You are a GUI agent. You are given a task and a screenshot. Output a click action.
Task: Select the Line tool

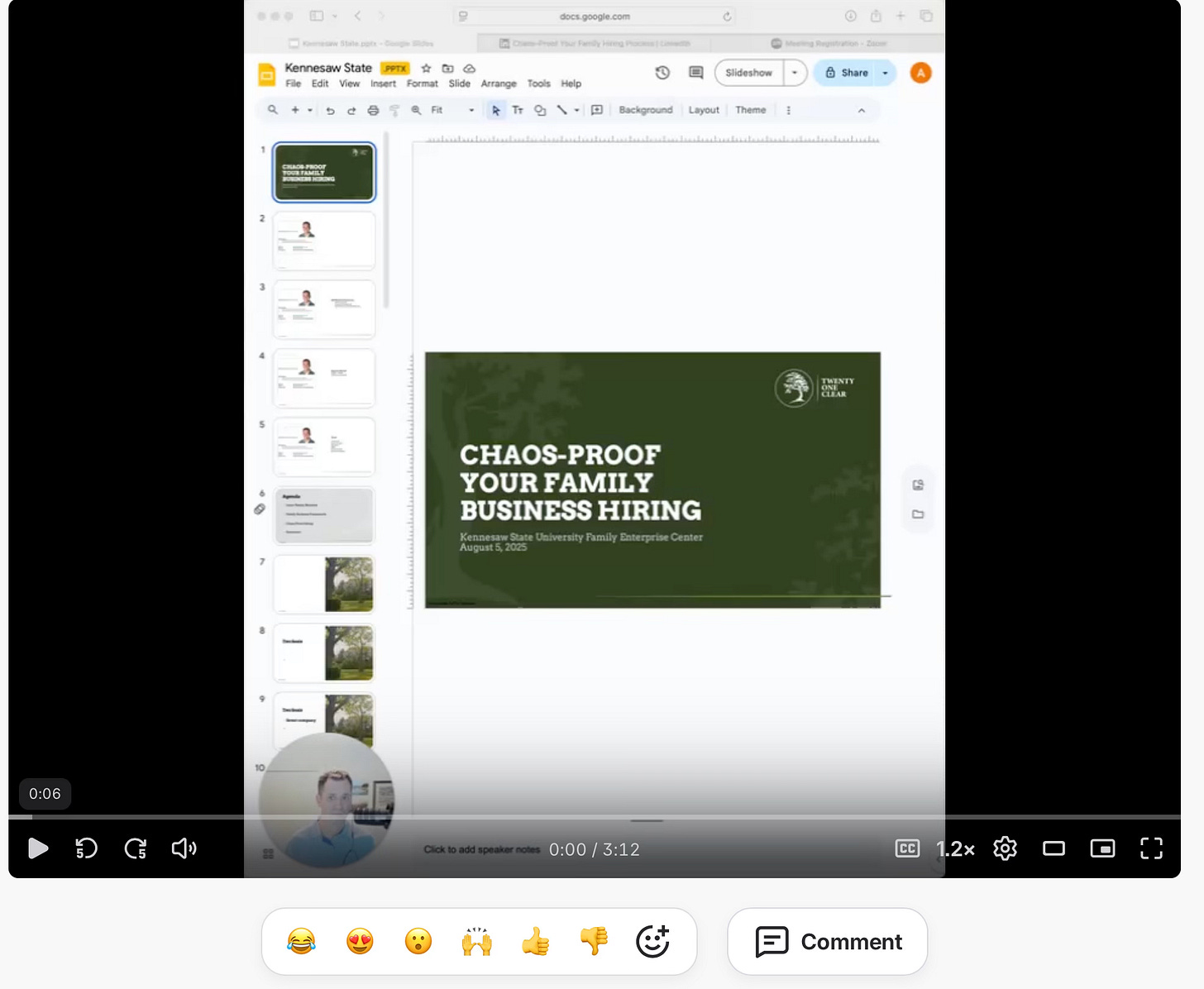click(x=562, y=110)
